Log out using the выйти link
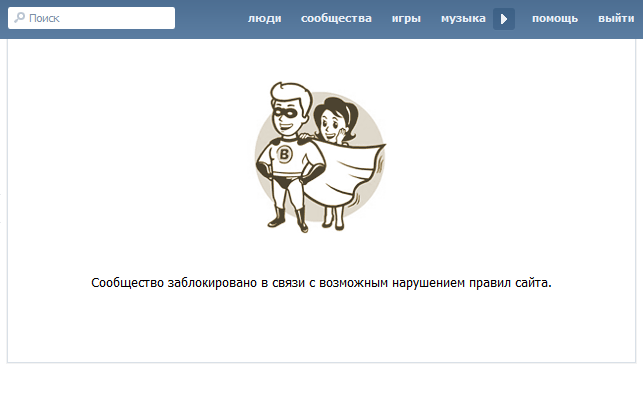The width and height of the screenshot is (643, 420). tap(616, 18)
